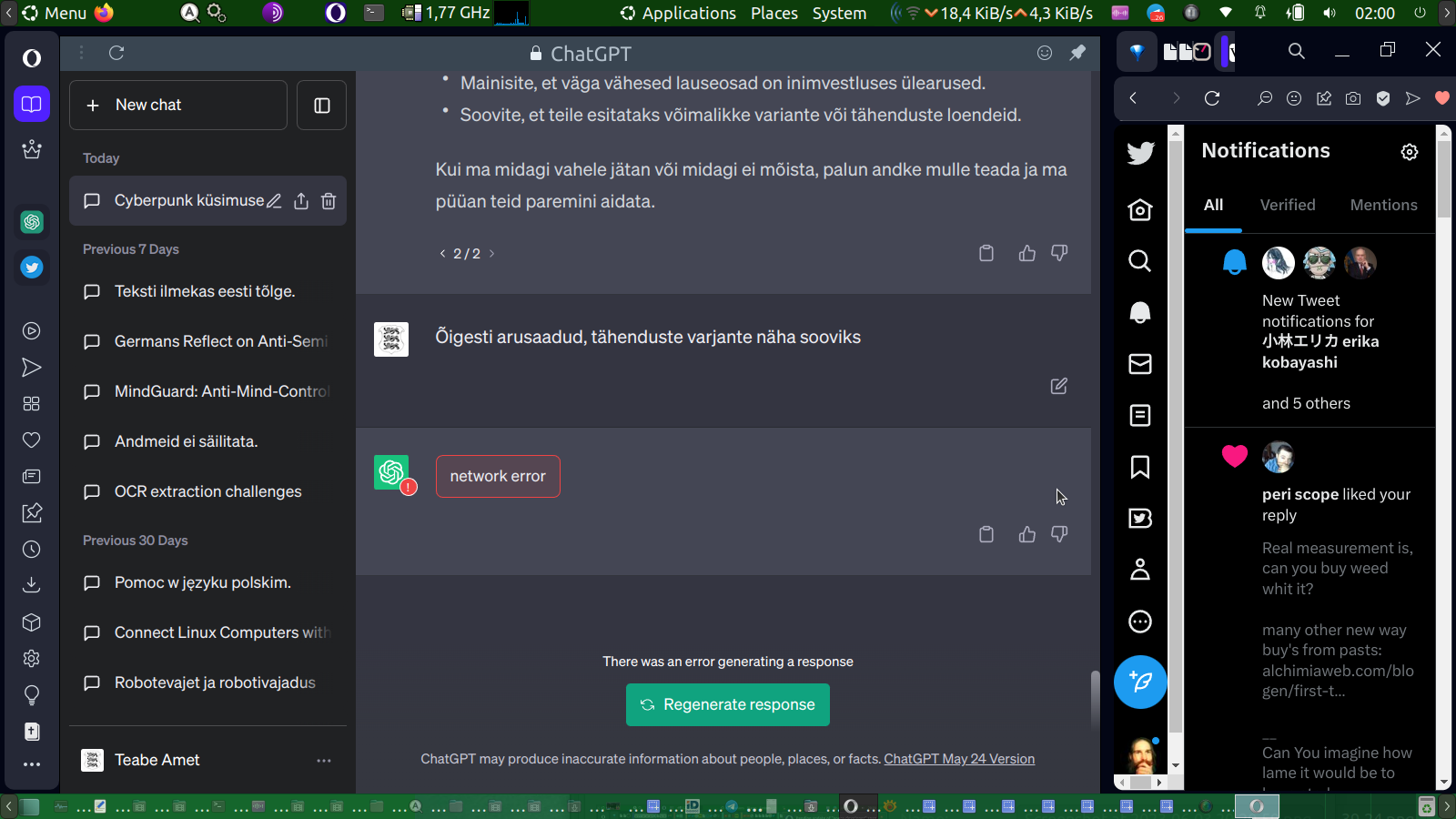Rename the Cyberpunk küsimuse chat
1456x819 pixels.
click(274, 201)
